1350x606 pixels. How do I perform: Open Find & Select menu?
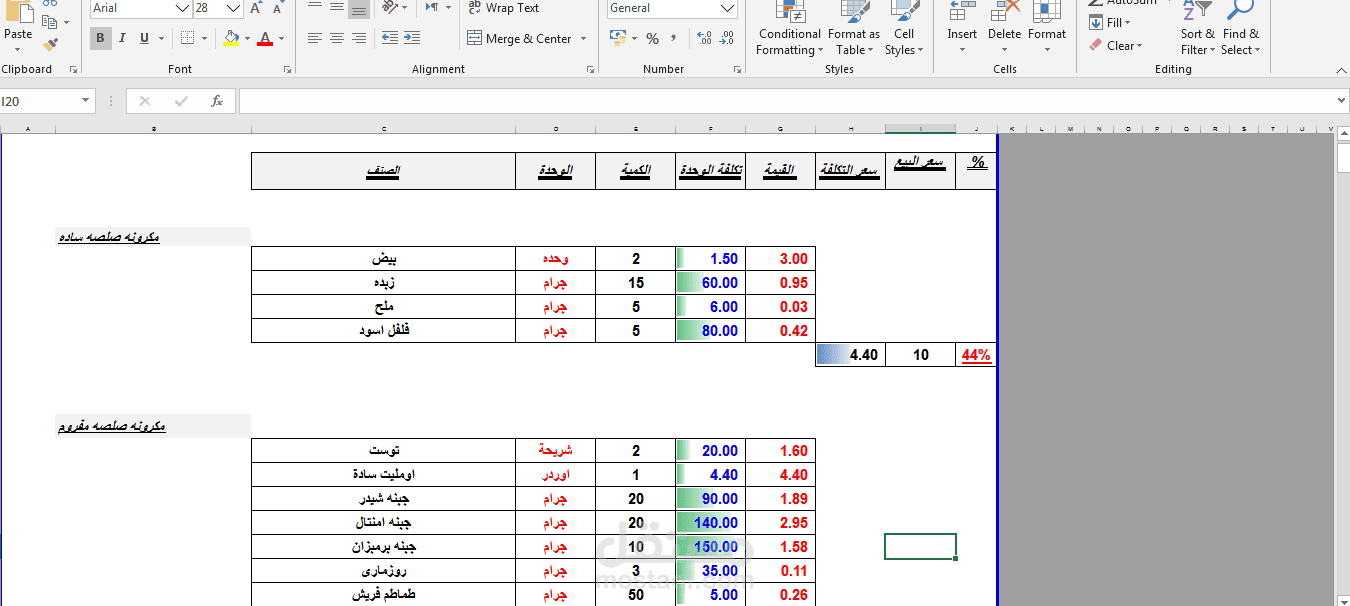pos(1240,29)
